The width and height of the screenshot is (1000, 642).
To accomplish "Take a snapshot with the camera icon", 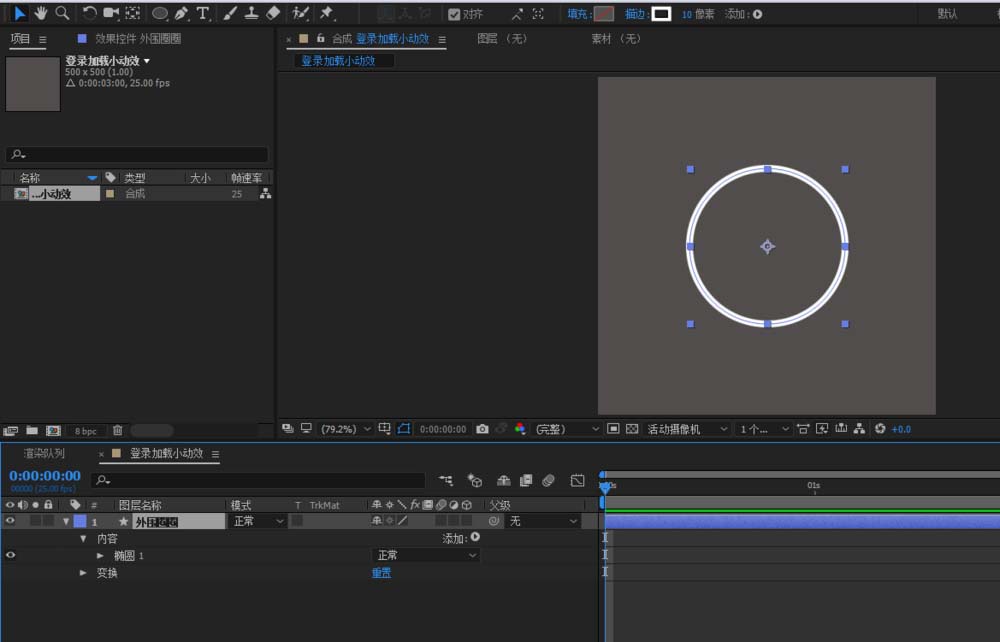I will (482, 429).
